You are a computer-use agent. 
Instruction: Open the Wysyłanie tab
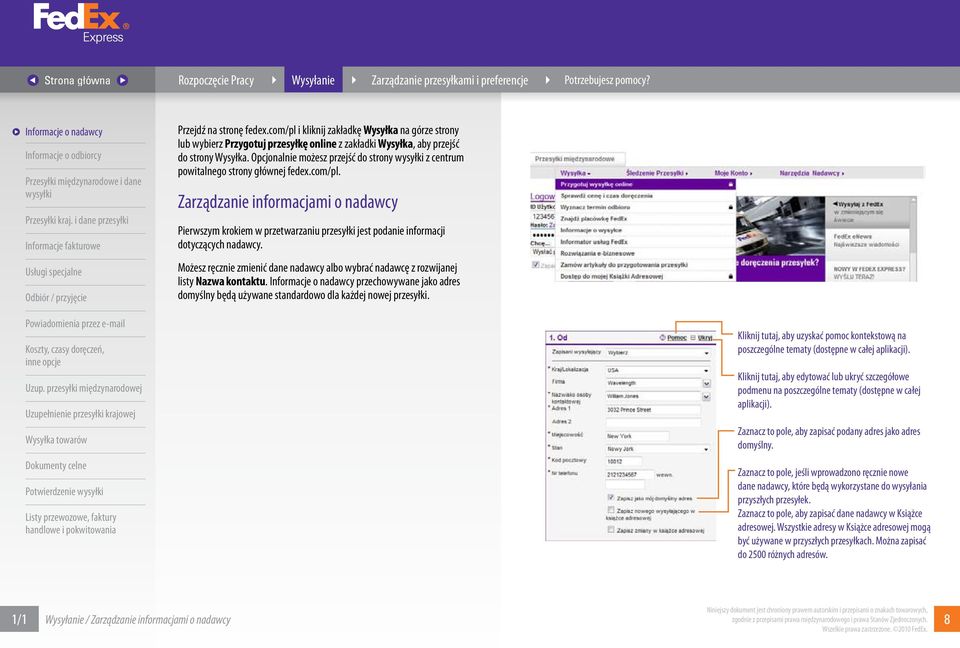coord(313,80)
